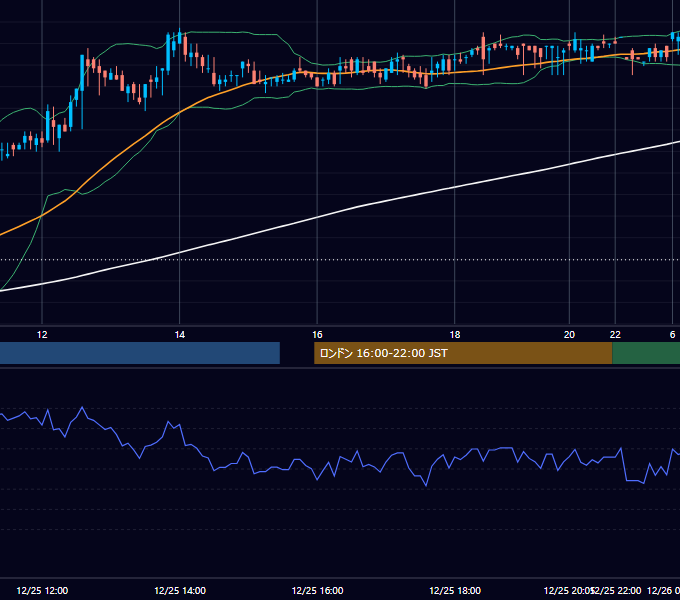The height and width of the screenshot is (600, 680).
Task: Click the "6" hour label on the price chart axis
Action: pyautogui.click(x=672, y=335)
